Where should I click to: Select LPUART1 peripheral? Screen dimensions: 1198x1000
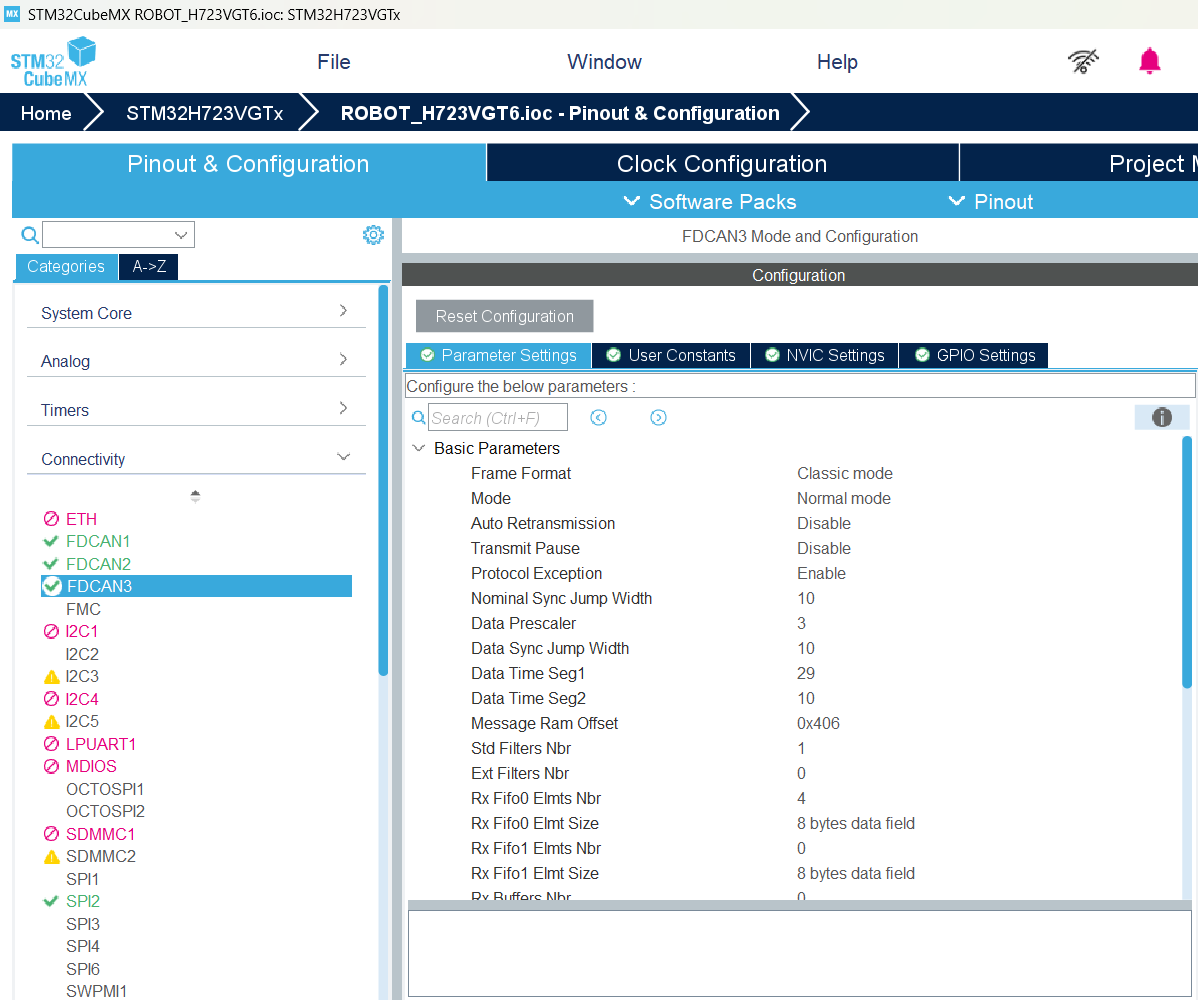pyautogui.click(x=101, y=744)
